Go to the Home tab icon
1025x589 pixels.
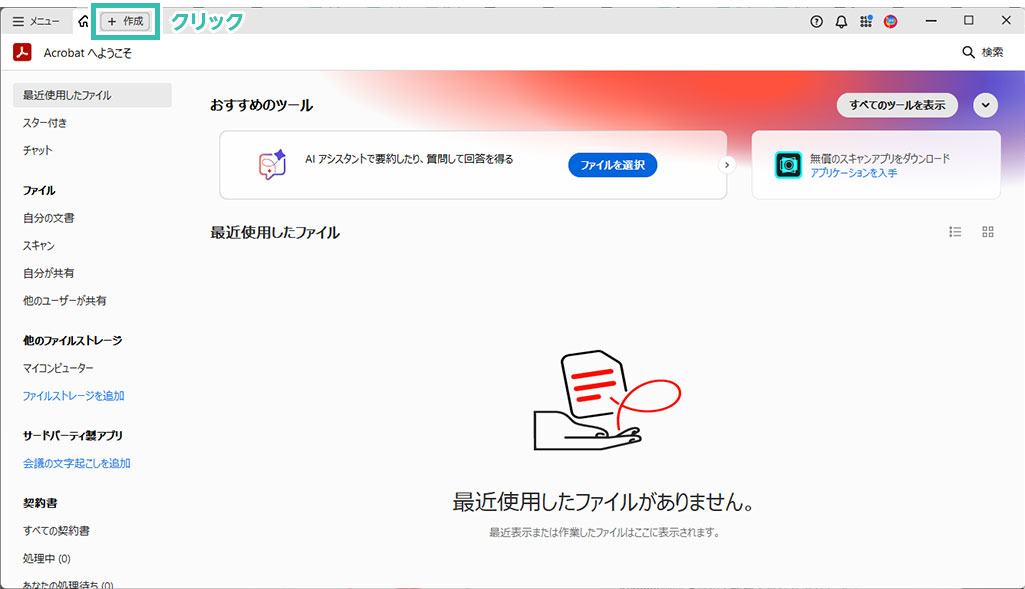coord(84,21)
